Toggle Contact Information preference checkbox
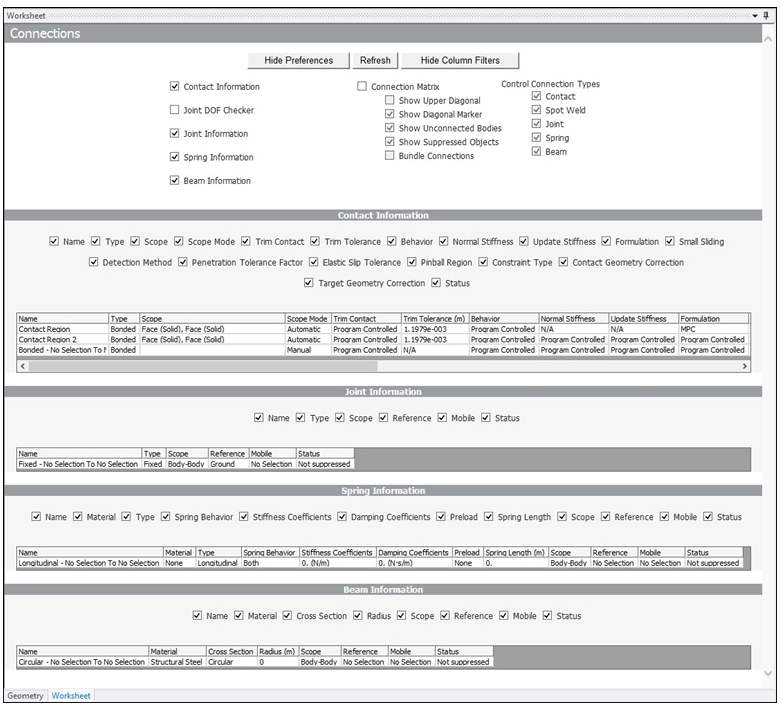This screenshot has height=709, width=782. (174, 86)
